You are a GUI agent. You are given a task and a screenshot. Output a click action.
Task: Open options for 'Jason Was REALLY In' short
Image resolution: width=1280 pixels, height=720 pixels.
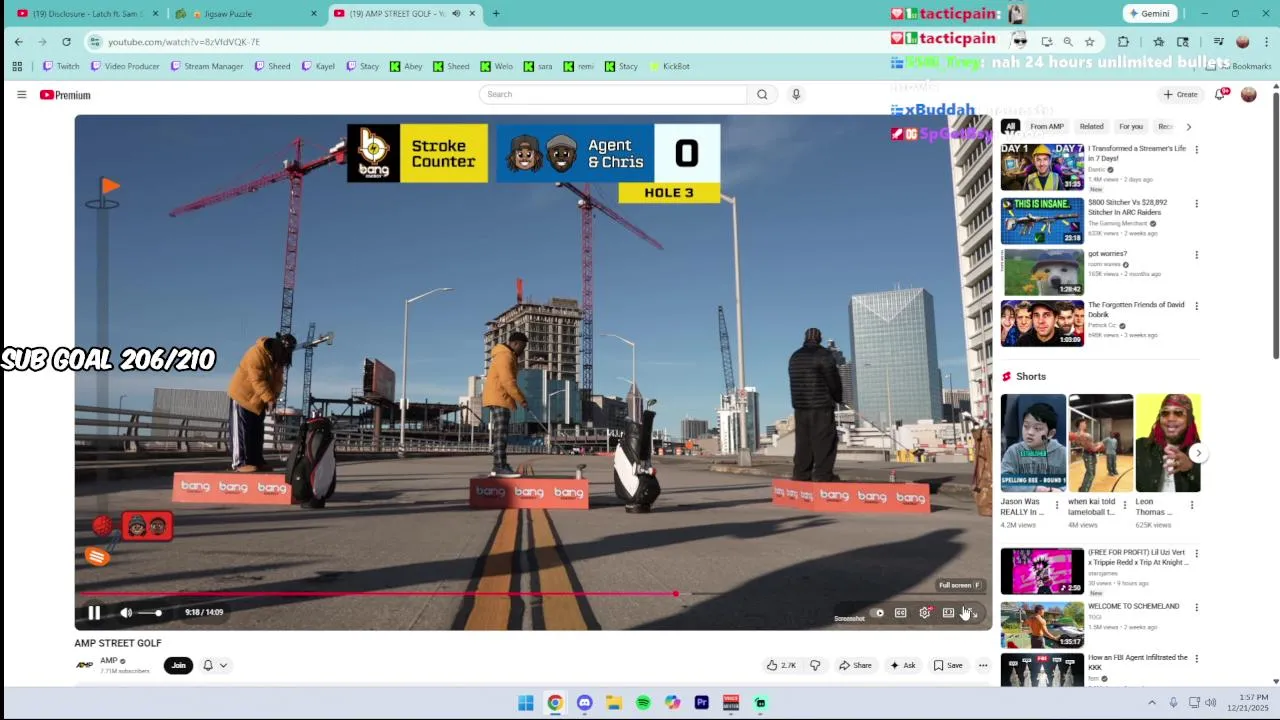[1057, 505]
